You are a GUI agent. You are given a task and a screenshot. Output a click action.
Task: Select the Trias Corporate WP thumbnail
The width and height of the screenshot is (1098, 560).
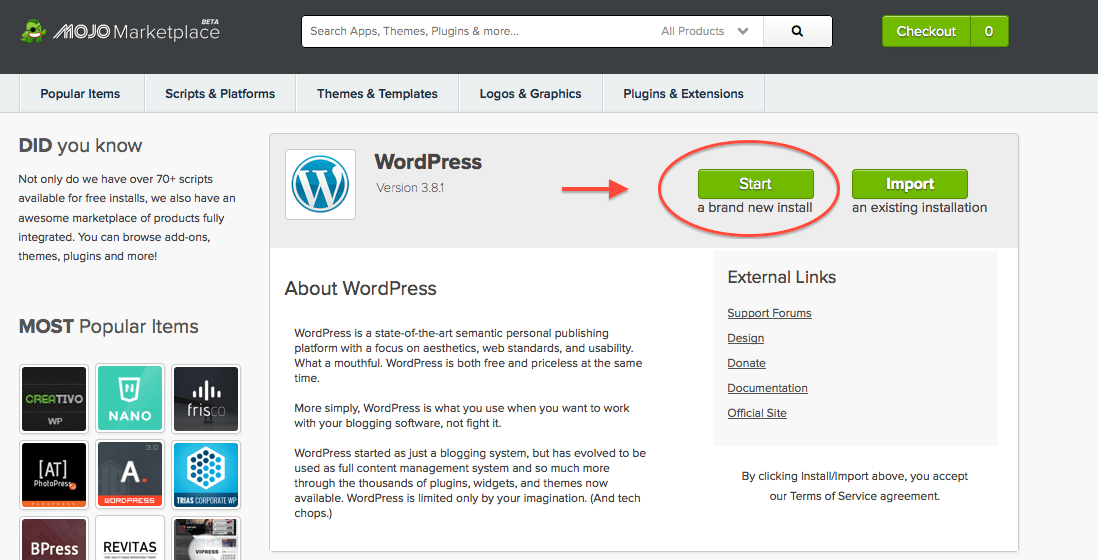click(x=205, y=474)
